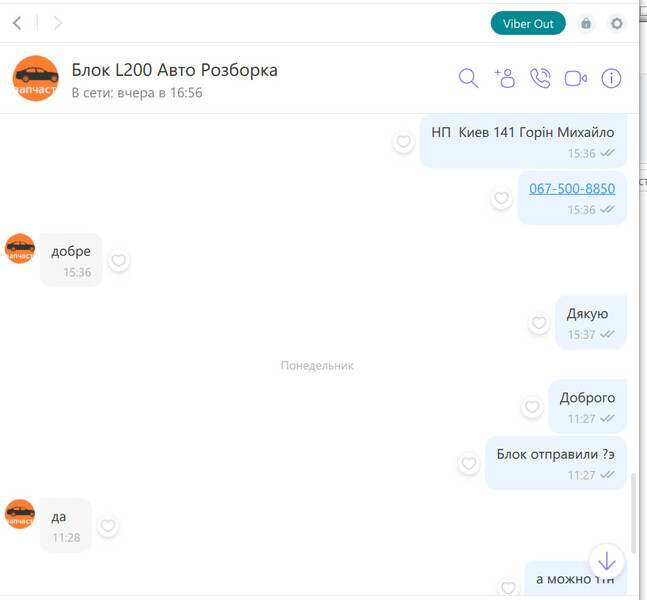The height and width of the screenshot is (600, 647).
Task: Click the chat scrollbar thumb
Action: pos(634,513)
